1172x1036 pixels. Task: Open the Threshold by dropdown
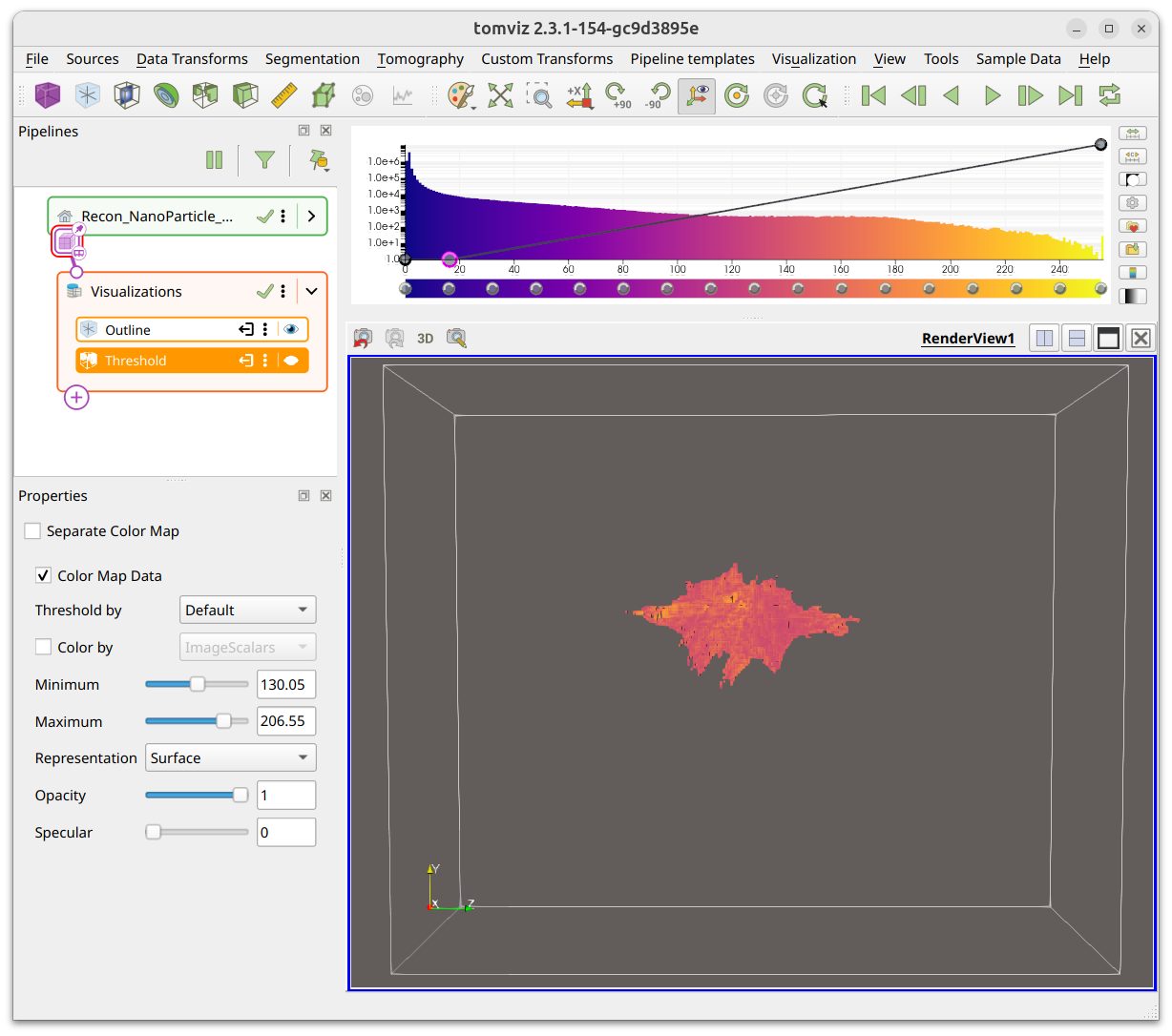248,611
